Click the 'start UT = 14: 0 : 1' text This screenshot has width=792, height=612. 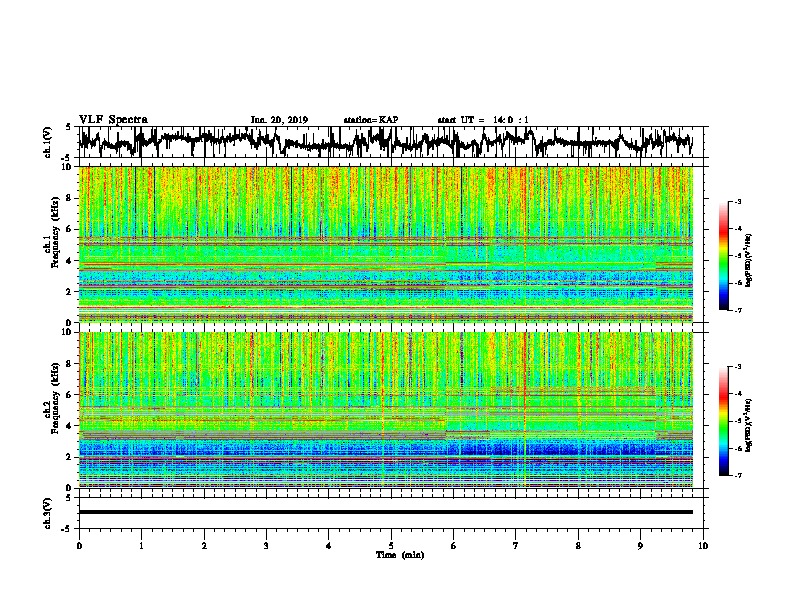(x=483, y=120)
